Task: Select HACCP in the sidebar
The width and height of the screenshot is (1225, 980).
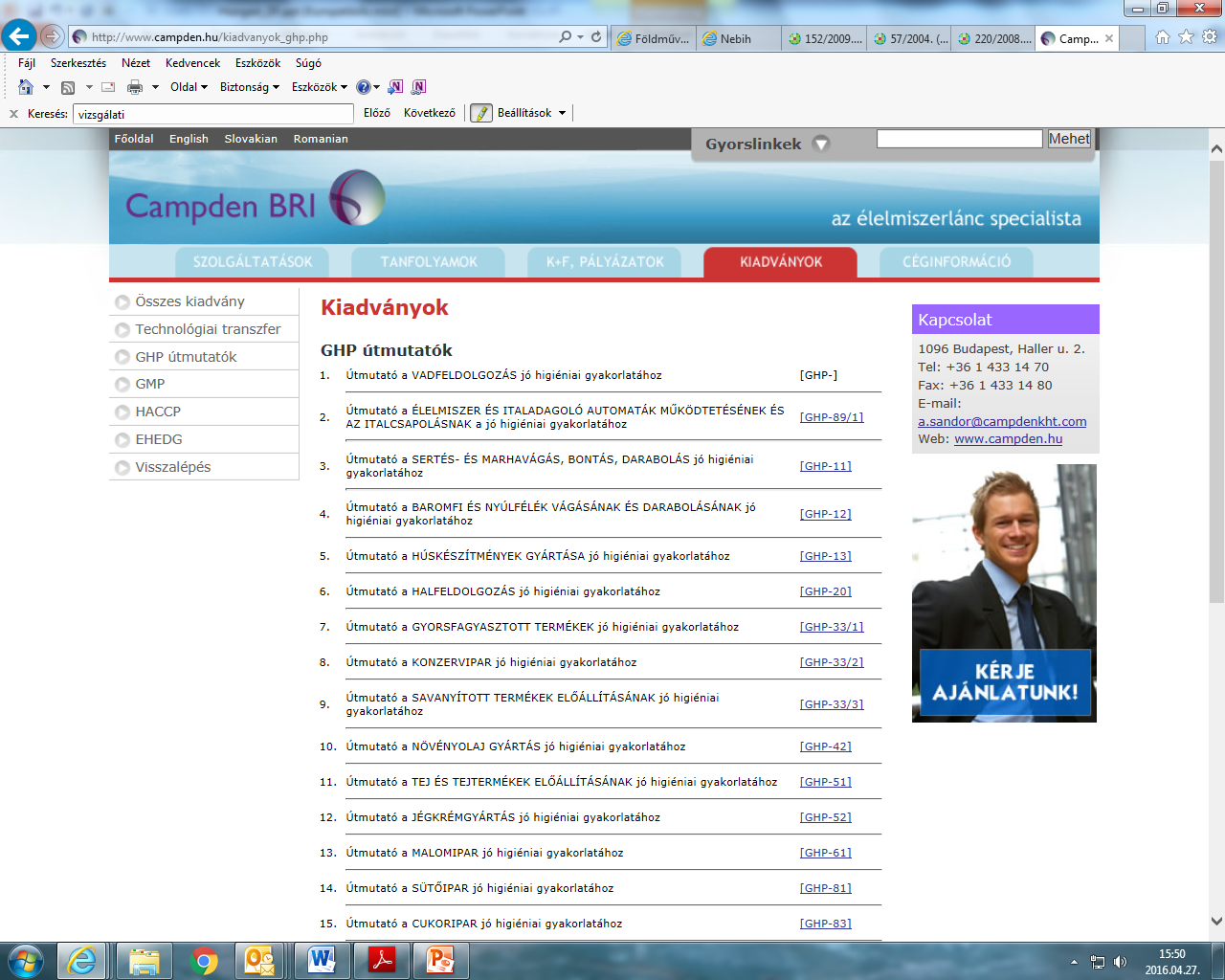Action: [158, 412]
